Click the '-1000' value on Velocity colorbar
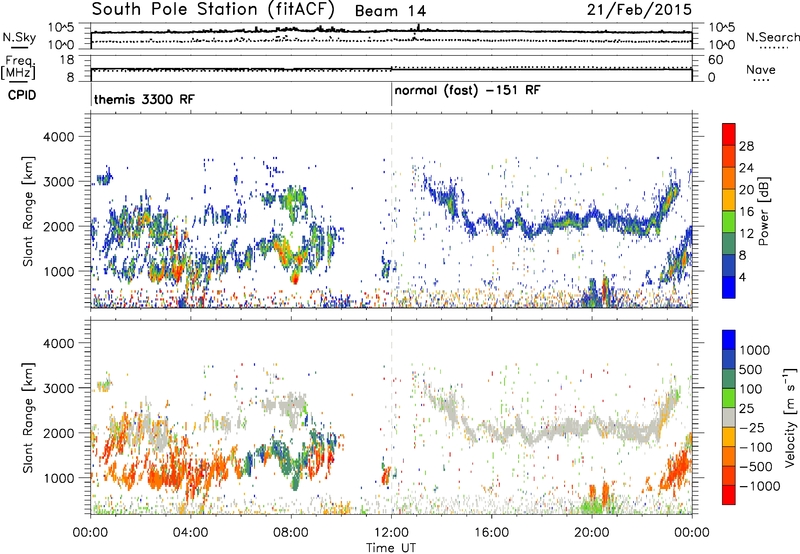This screenshot has height=554, width=800. (x=759, y=486)
